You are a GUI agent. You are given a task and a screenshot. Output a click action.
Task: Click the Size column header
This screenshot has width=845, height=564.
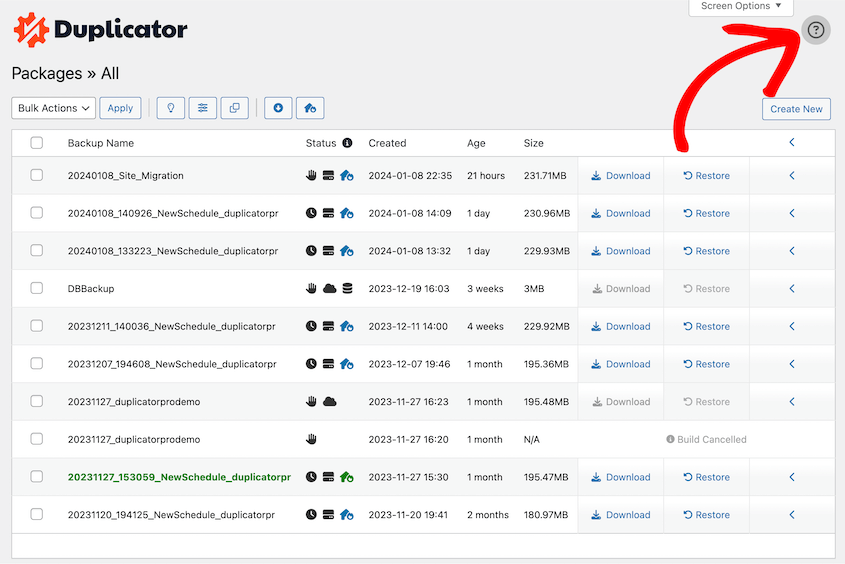coord(534,143)
